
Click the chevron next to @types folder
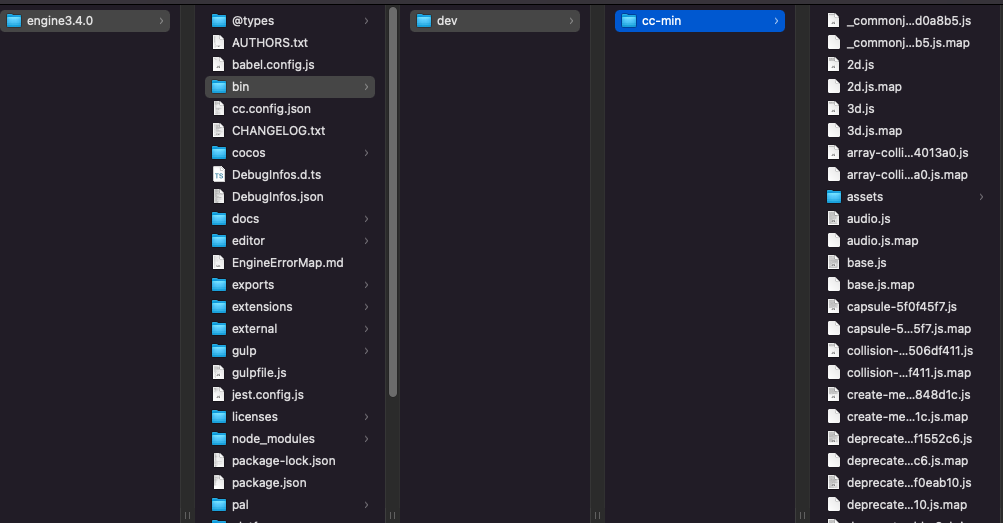[367, 21]
